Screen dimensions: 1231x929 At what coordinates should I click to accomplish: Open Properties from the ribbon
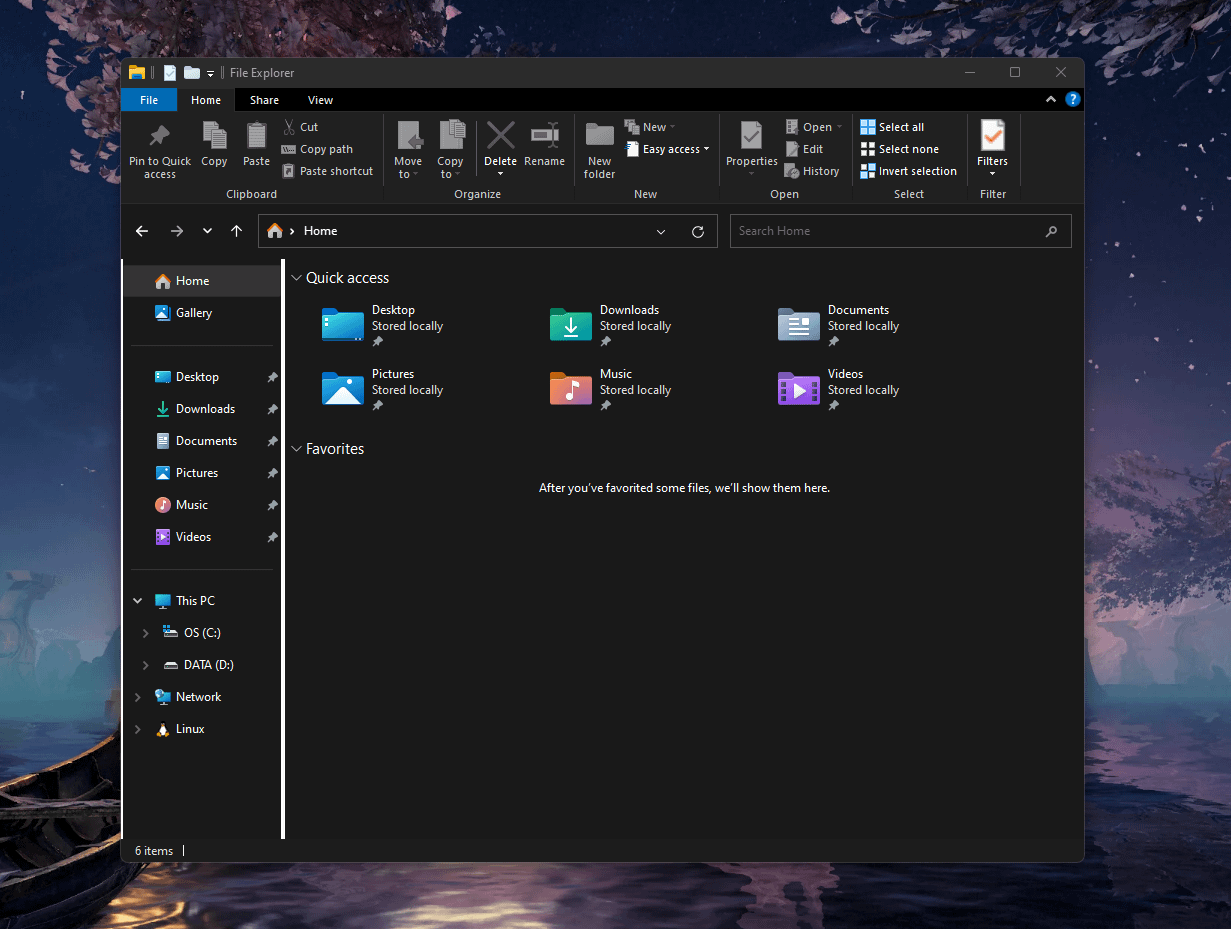(751, 136)
